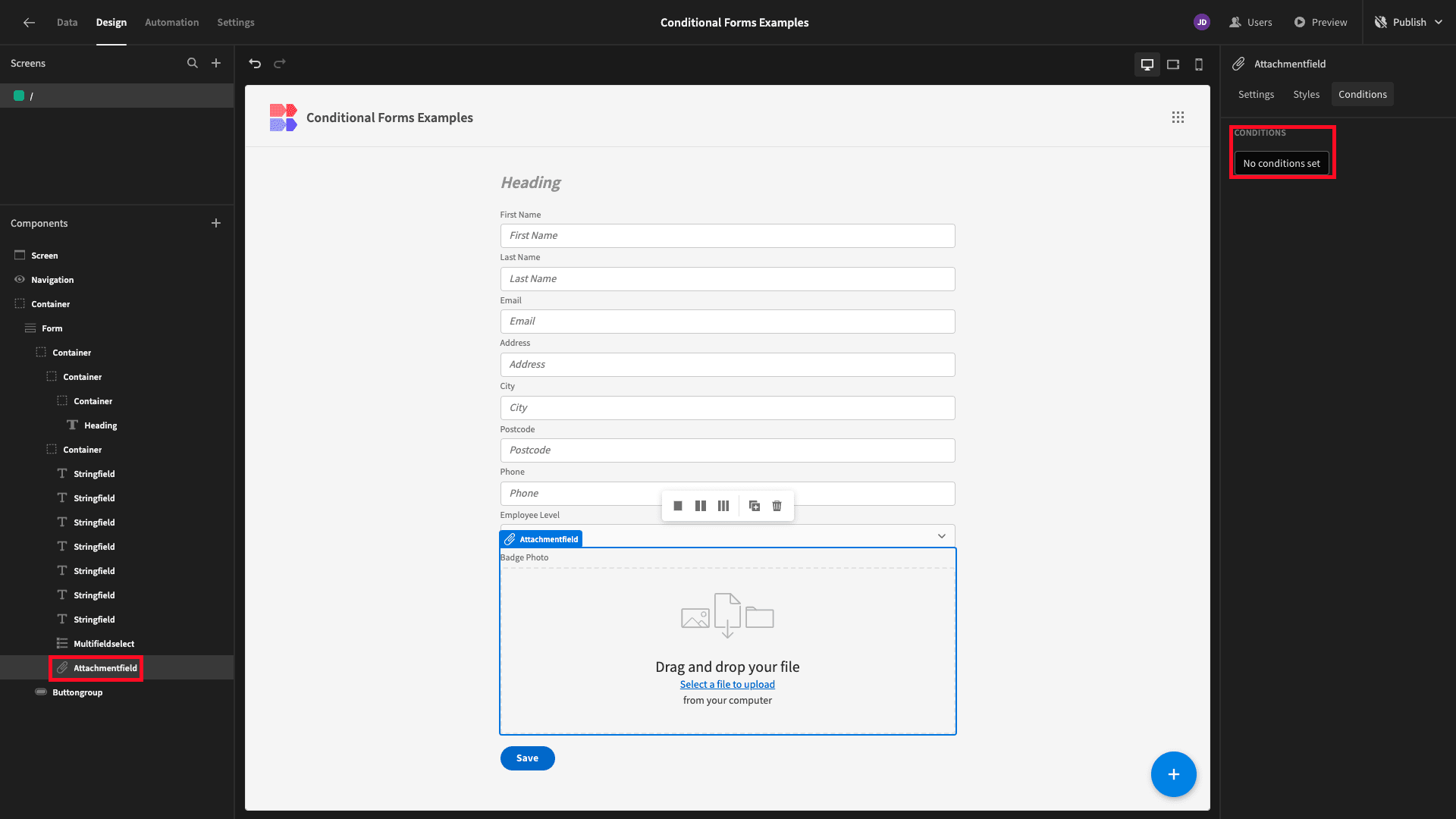
Task: Select the Heading component in tree
Action: pos(117,425)
